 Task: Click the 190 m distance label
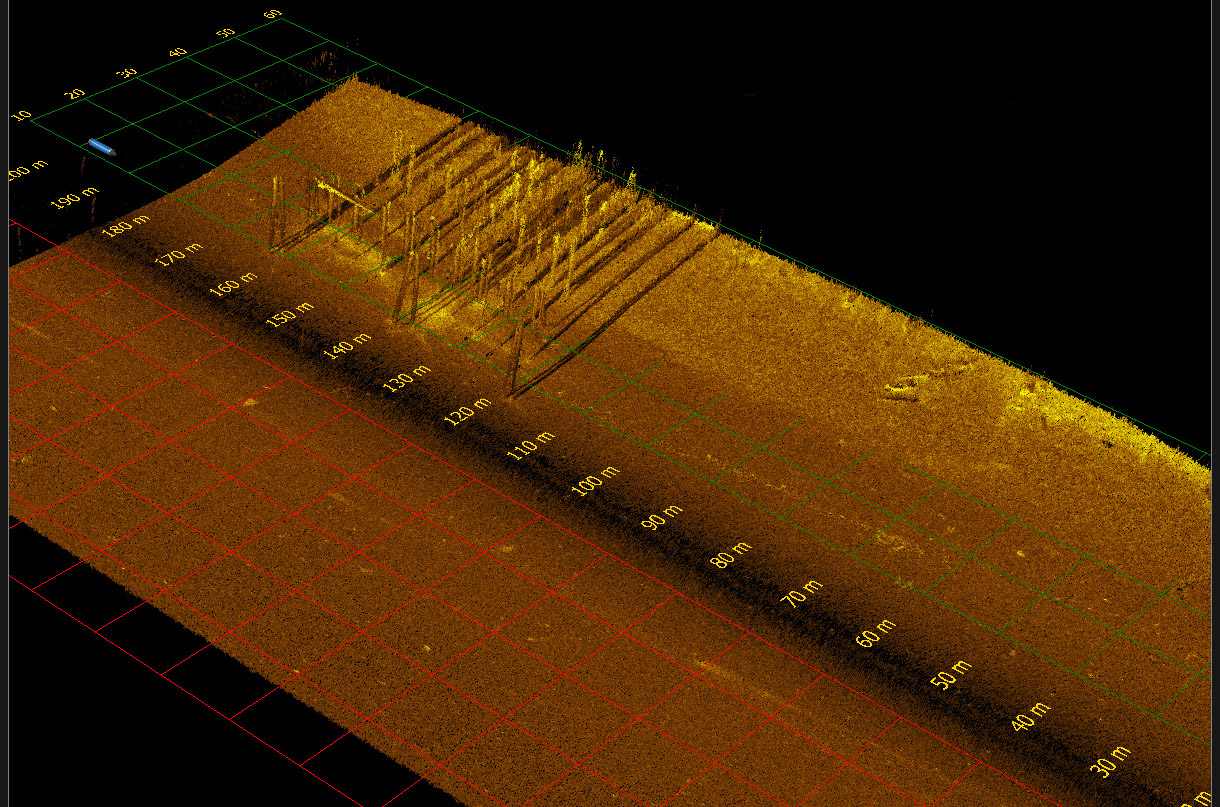(74, 198)
